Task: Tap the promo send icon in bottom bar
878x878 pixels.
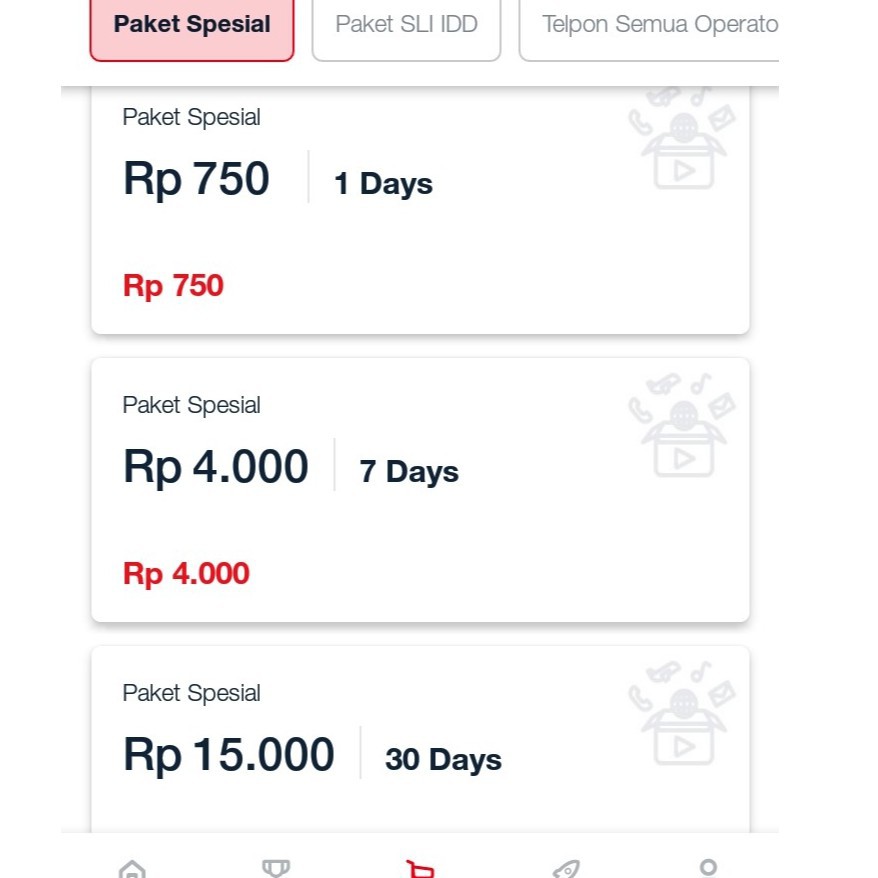Action: pyautogui.click(x=566, y=866)
